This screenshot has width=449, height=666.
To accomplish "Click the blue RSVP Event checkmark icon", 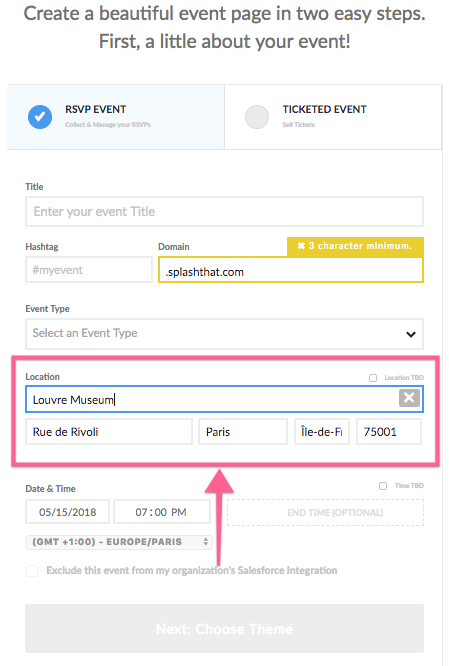I will tap(40, 117).
